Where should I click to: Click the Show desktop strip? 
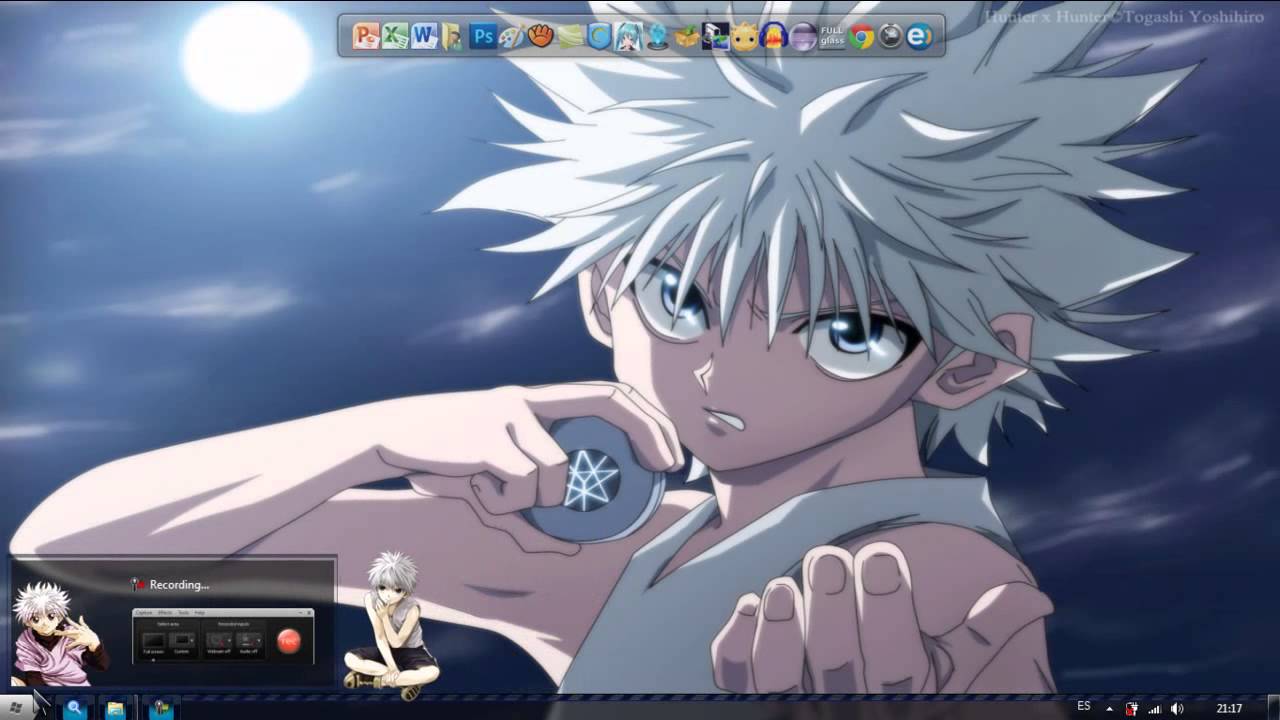[x=1272, y=709]
